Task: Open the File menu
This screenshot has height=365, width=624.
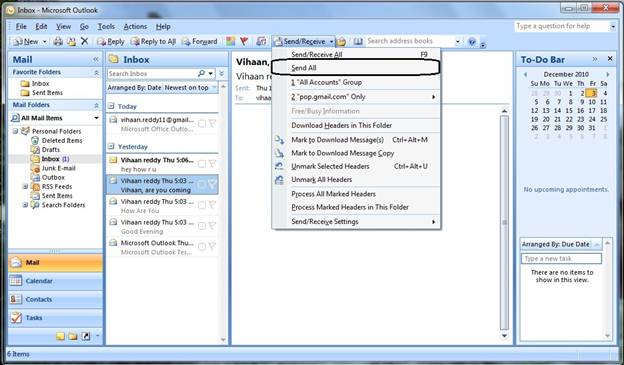Action: click(21, 26)
